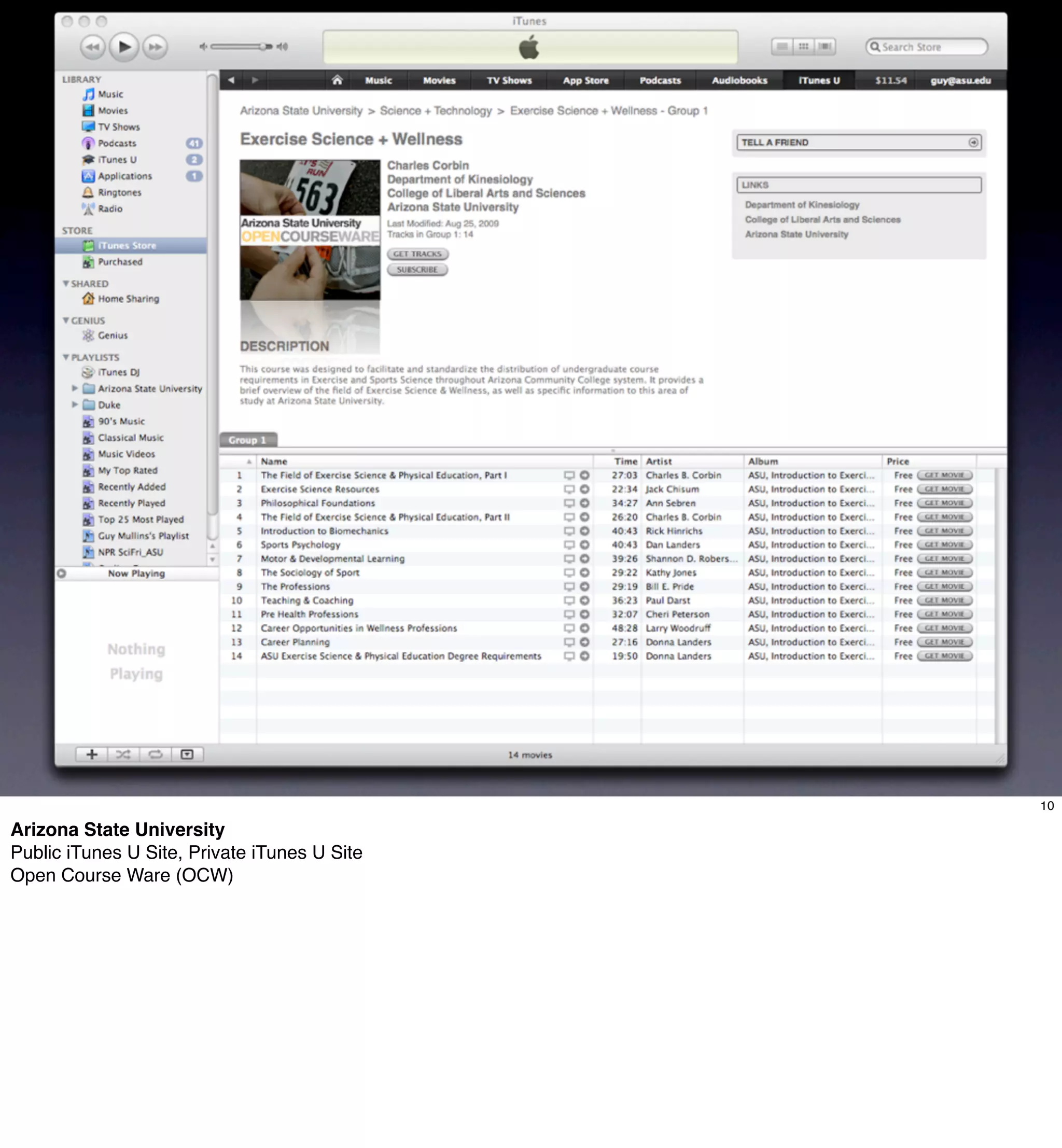1062x1148 pixels.
Task: Select Movies in the Library sidebar
Action: [x=113, y=110]
